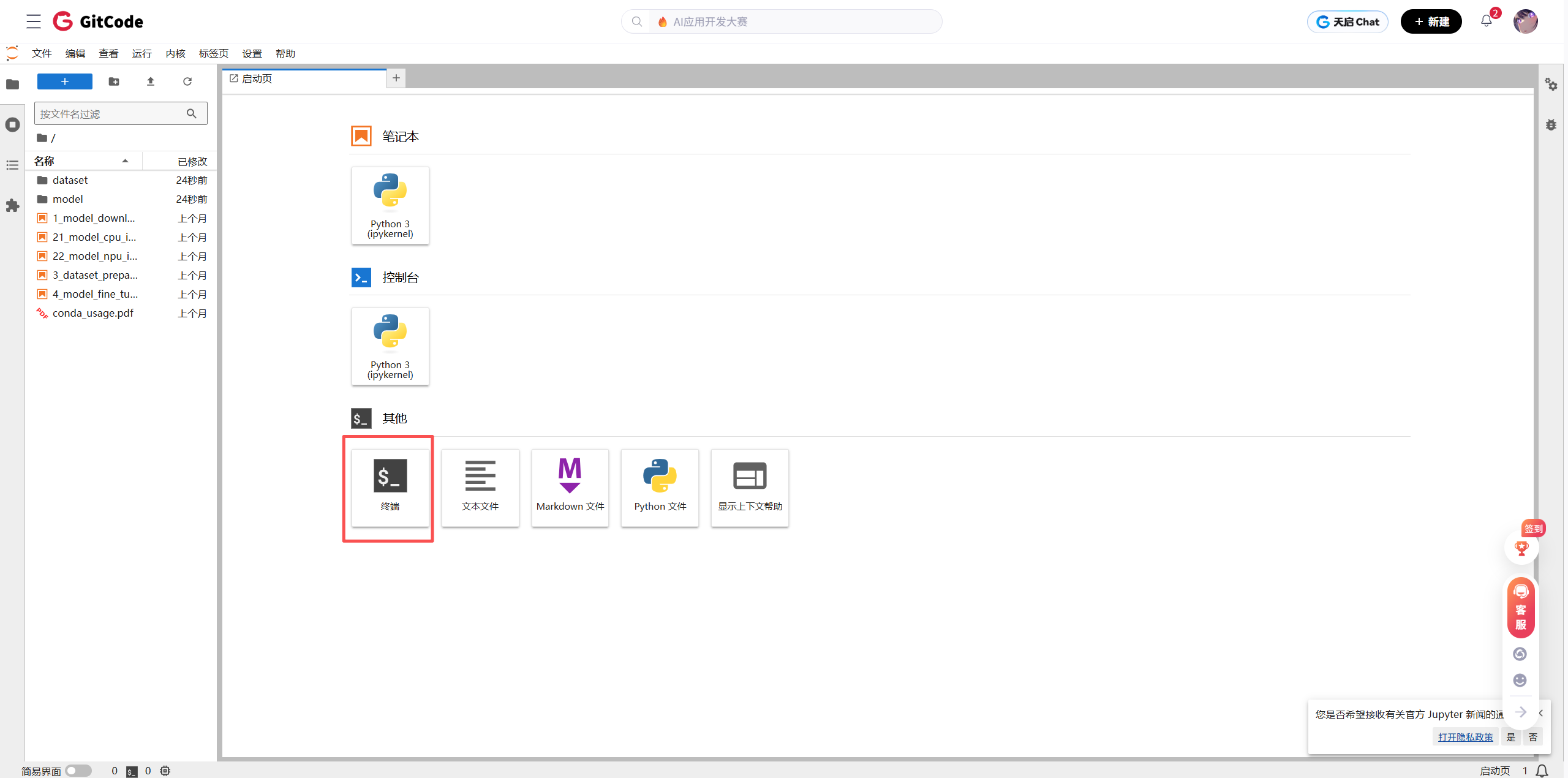
Task: Open the extension manager puzzle icon
Action: coord(12,206)
